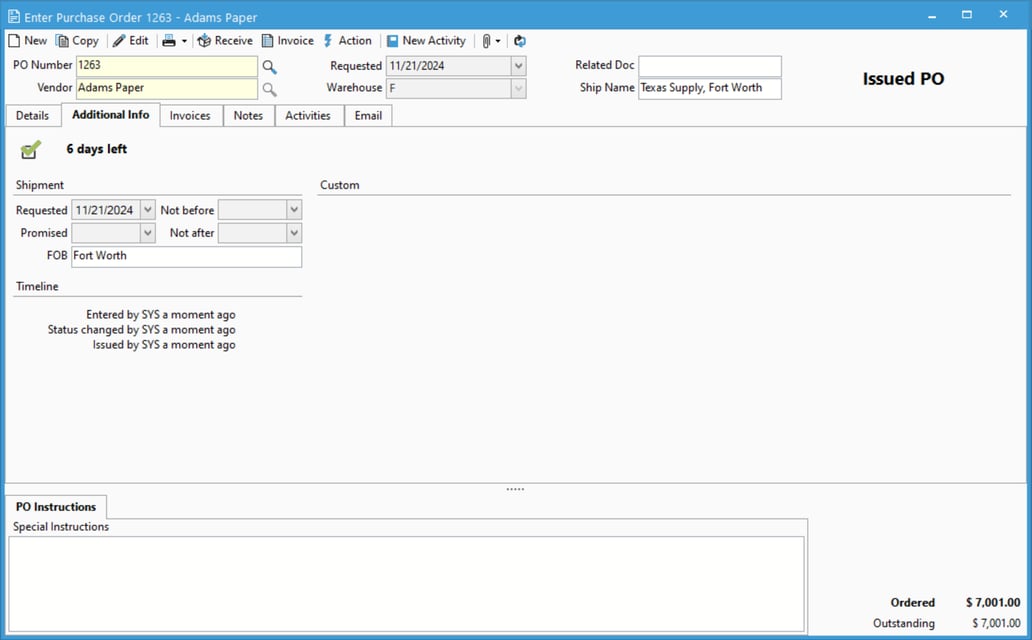Click inside the Special Instructions text area

406,585
